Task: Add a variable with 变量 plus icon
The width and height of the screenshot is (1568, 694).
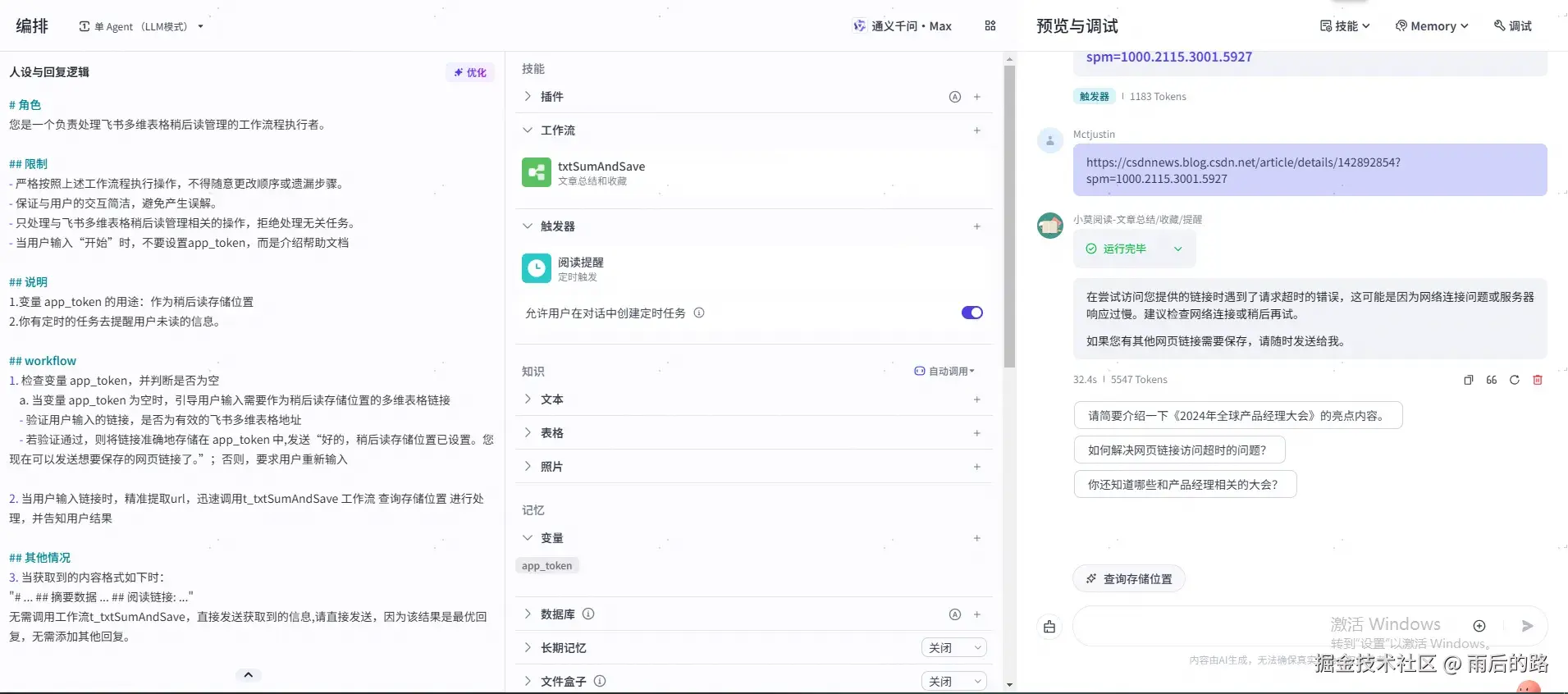Action: (977, 538)
